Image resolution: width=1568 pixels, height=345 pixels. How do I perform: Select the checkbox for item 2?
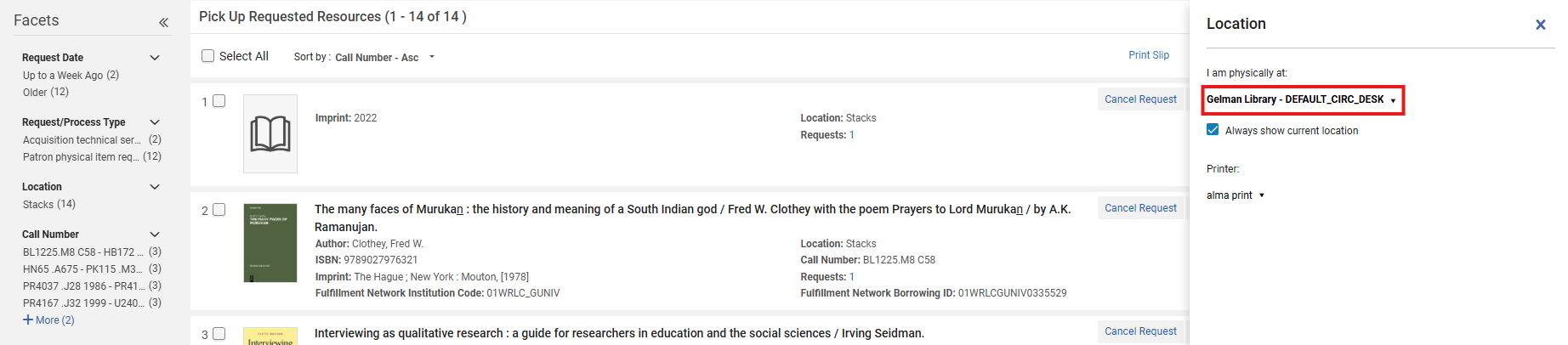point(219,210)
